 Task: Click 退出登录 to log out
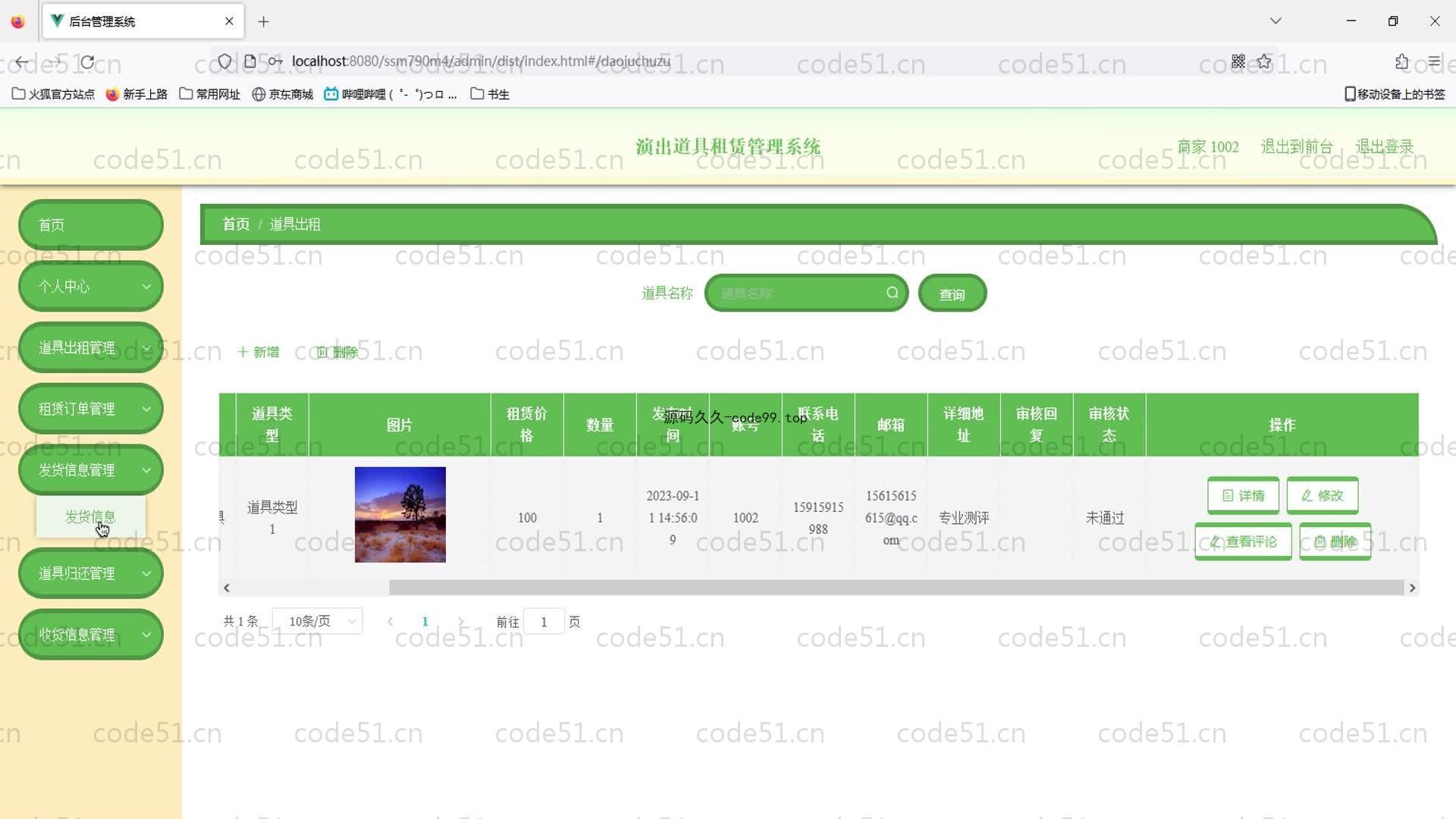(1385, 146)
